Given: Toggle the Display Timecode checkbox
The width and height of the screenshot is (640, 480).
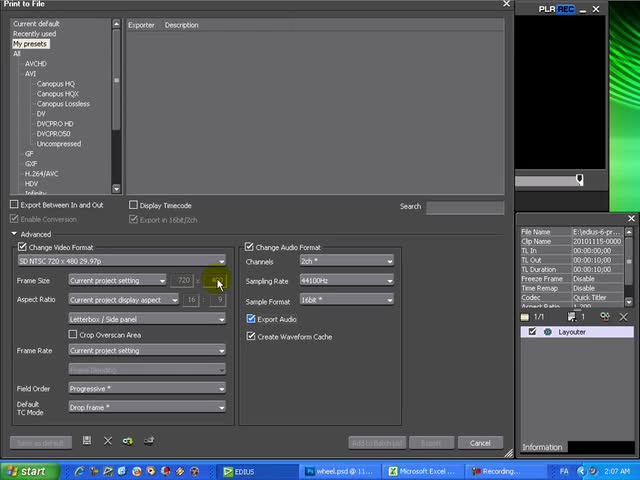Looking at the screenshot, I should click(133, 205).
